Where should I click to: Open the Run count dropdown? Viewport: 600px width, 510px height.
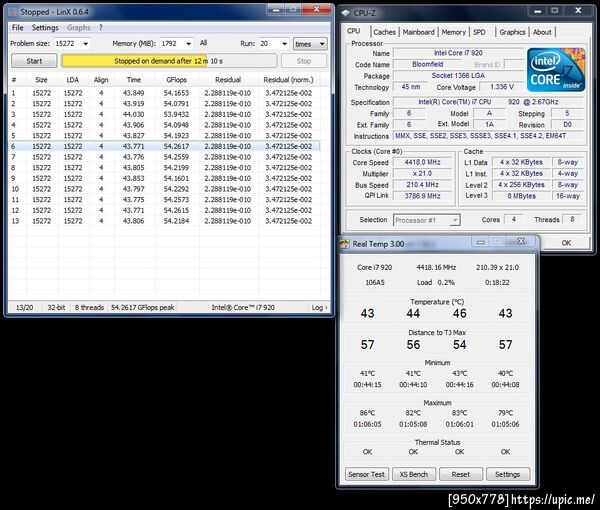pos(284,44)
